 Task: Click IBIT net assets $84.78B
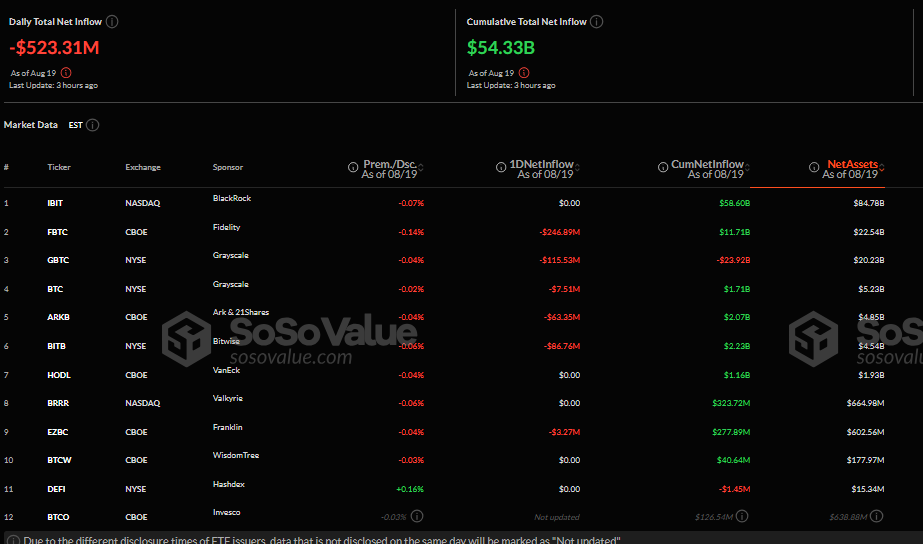click(x=869, y=203)
